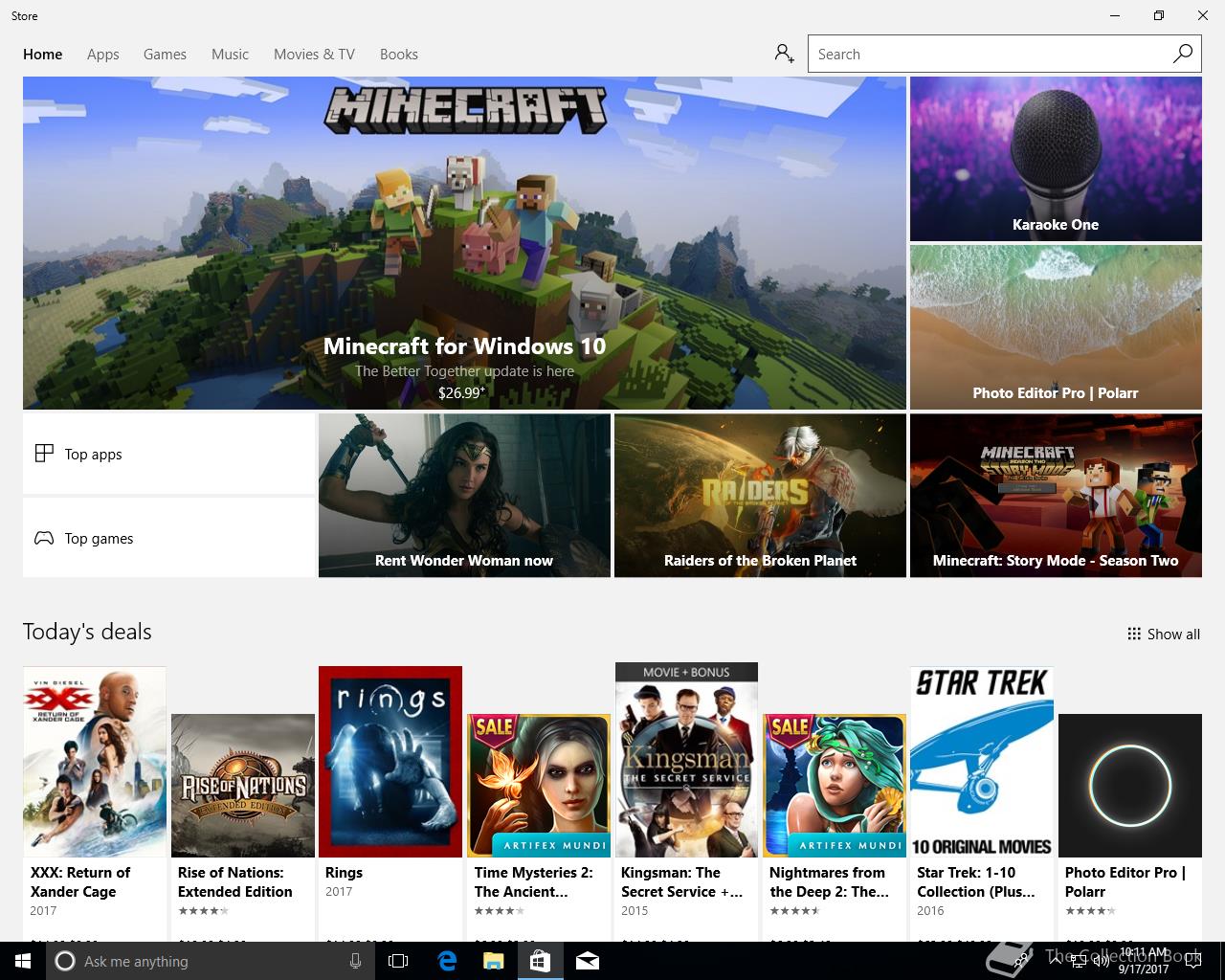Click "Kingsman: The Secret Service" title text

click(x=681, y=881)
